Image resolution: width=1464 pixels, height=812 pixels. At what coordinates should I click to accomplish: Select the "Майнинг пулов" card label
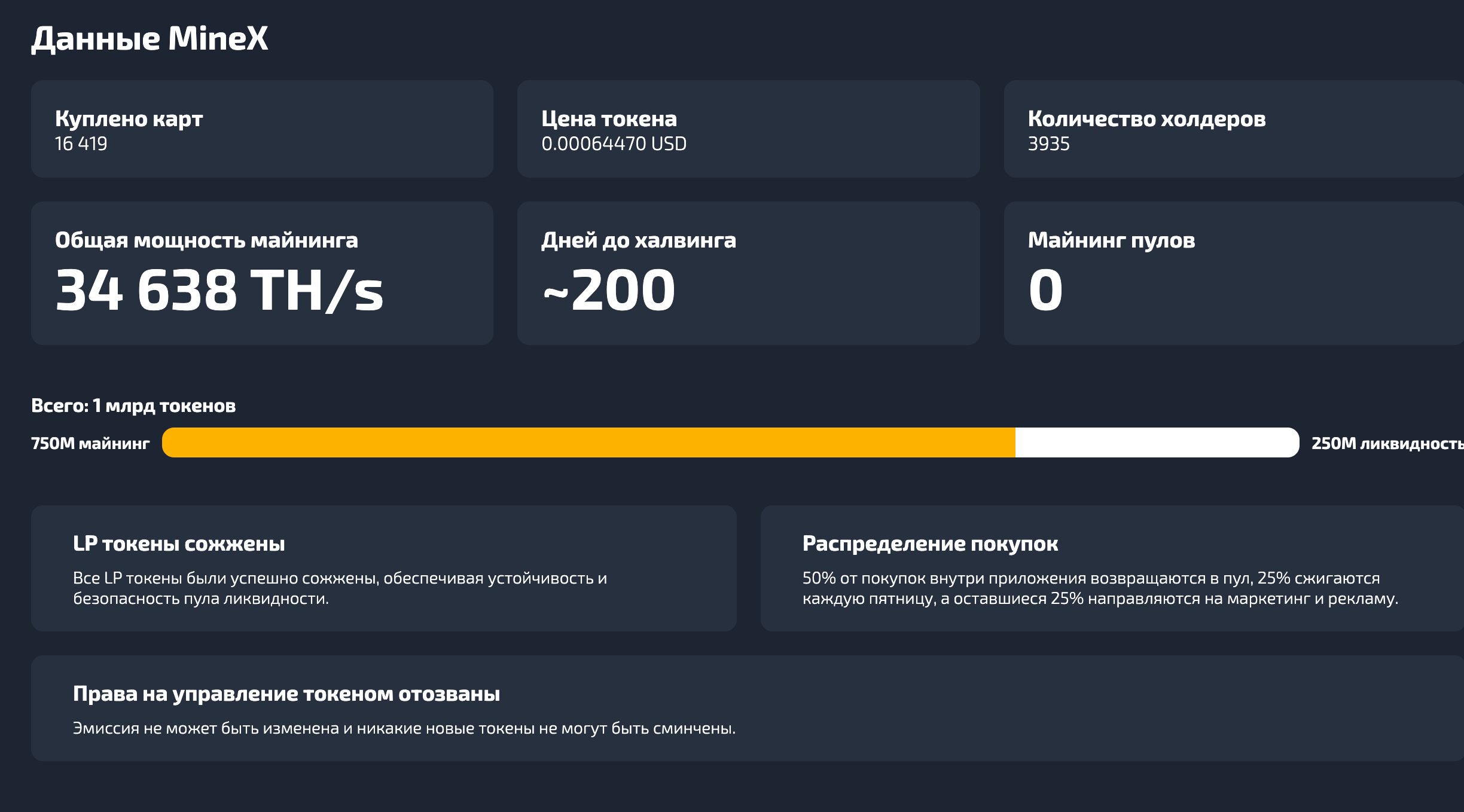pyautogui.click(x=1111, y=240)
